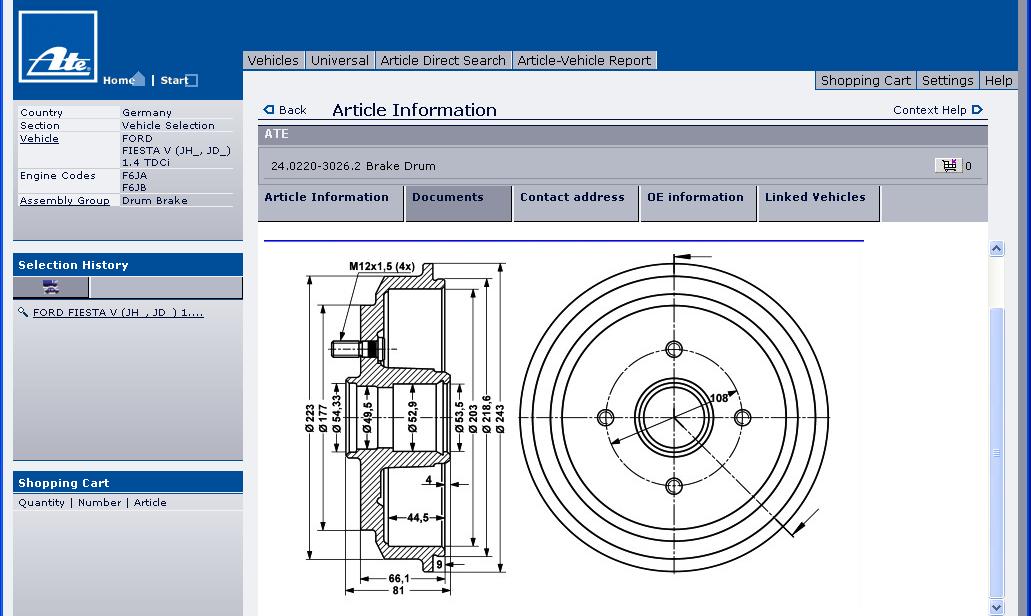Open the Settings button

tap(947, 81)
